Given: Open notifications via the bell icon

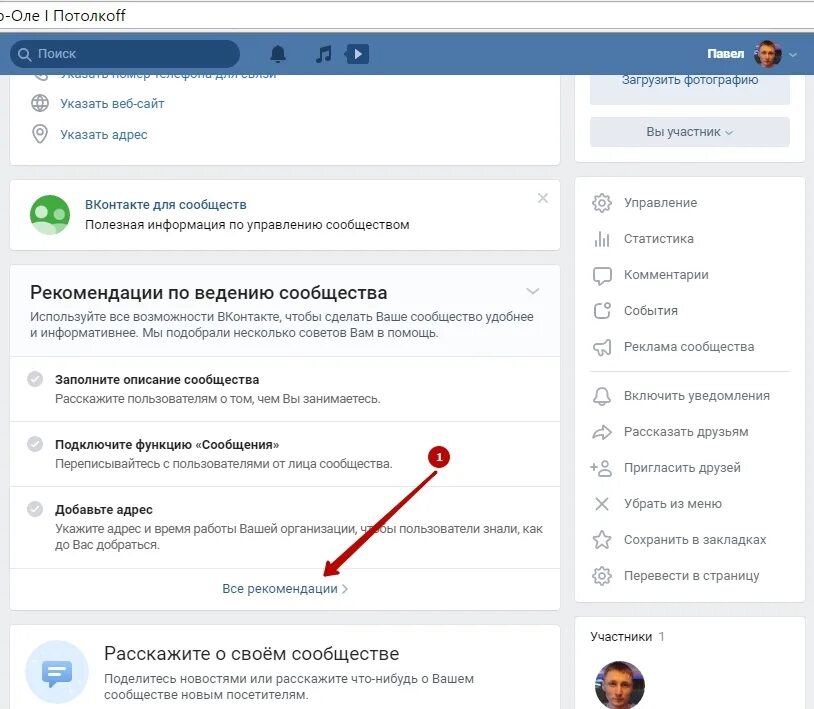Looking at the screenshot, I should (278, 53).
